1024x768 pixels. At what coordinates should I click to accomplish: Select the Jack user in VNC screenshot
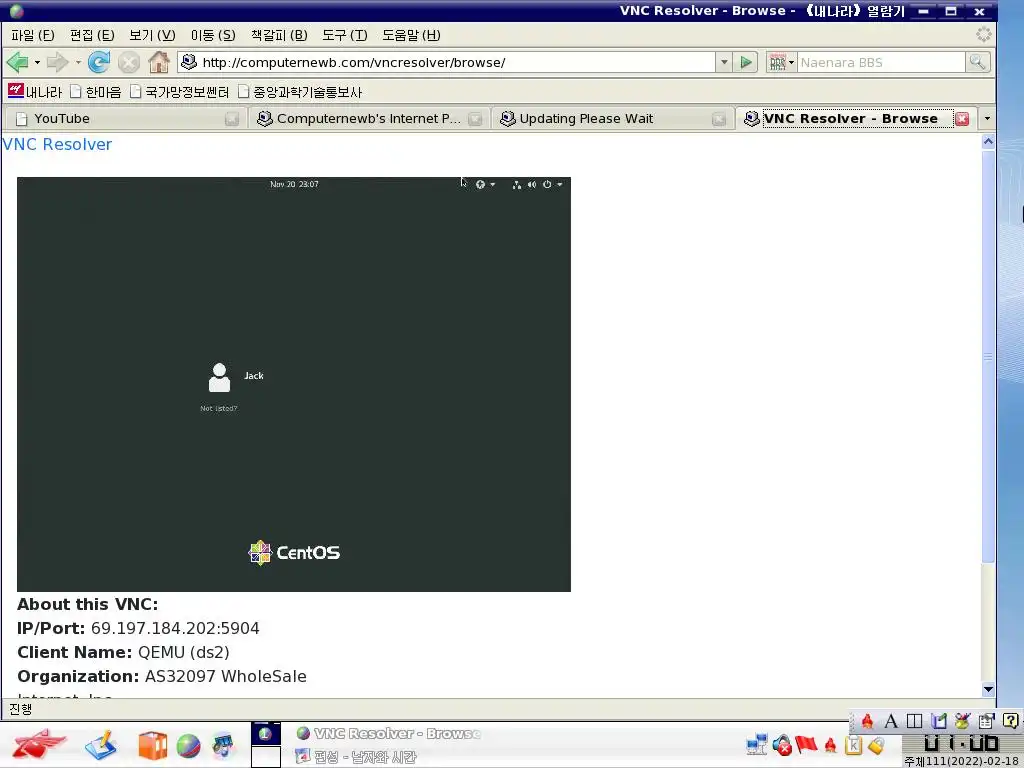click(235, 377)
